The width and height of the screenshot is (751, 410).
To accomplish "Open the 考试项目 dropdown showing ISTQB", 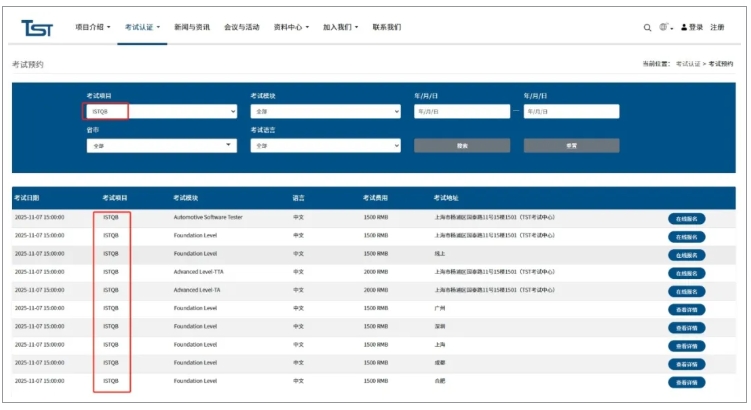I will (161, 112).
